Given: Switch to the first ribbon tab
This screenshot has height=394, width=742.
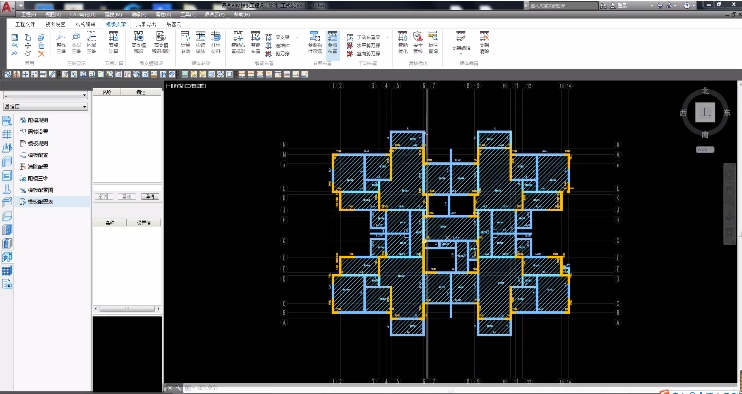Looking at the screenshot, I should click(x=25, y=24).
